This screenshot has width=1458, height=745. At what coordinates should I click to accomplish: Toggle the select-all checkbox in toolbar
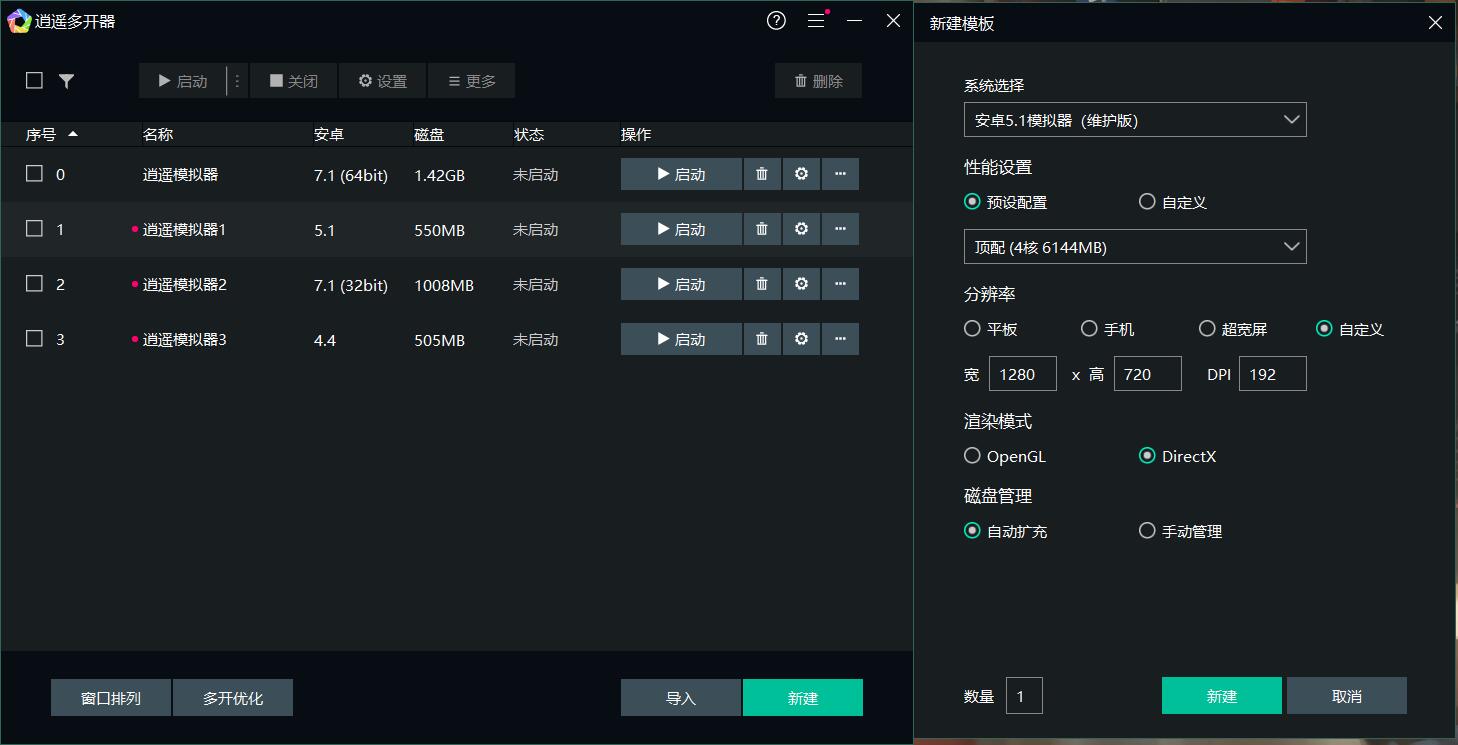click(34, 80)
